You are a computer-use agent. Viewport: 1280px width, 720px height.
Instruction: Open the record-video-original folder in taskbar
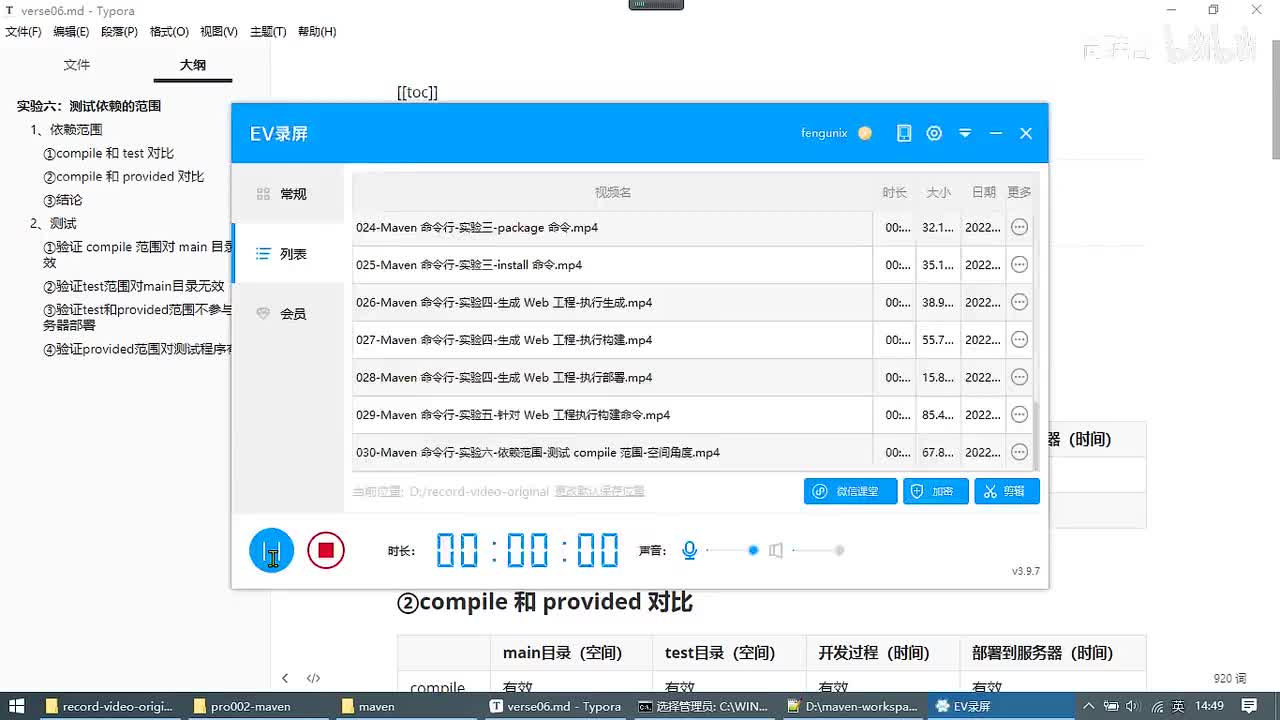coord(109,706)
